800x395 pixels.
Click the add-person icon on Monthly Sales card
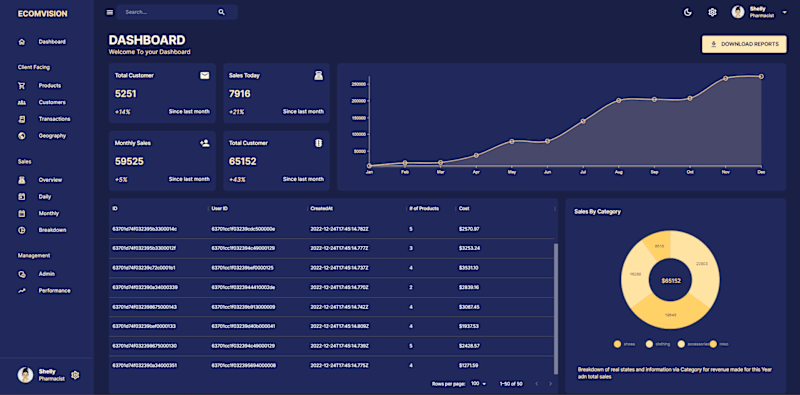pos(205,143)
